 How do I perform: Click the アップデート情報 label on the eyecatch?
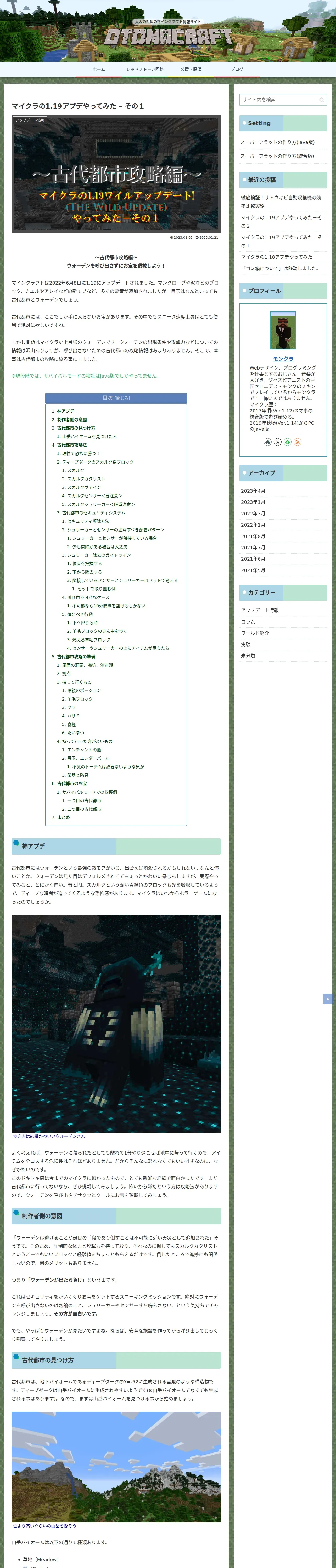tap(30, 120)
